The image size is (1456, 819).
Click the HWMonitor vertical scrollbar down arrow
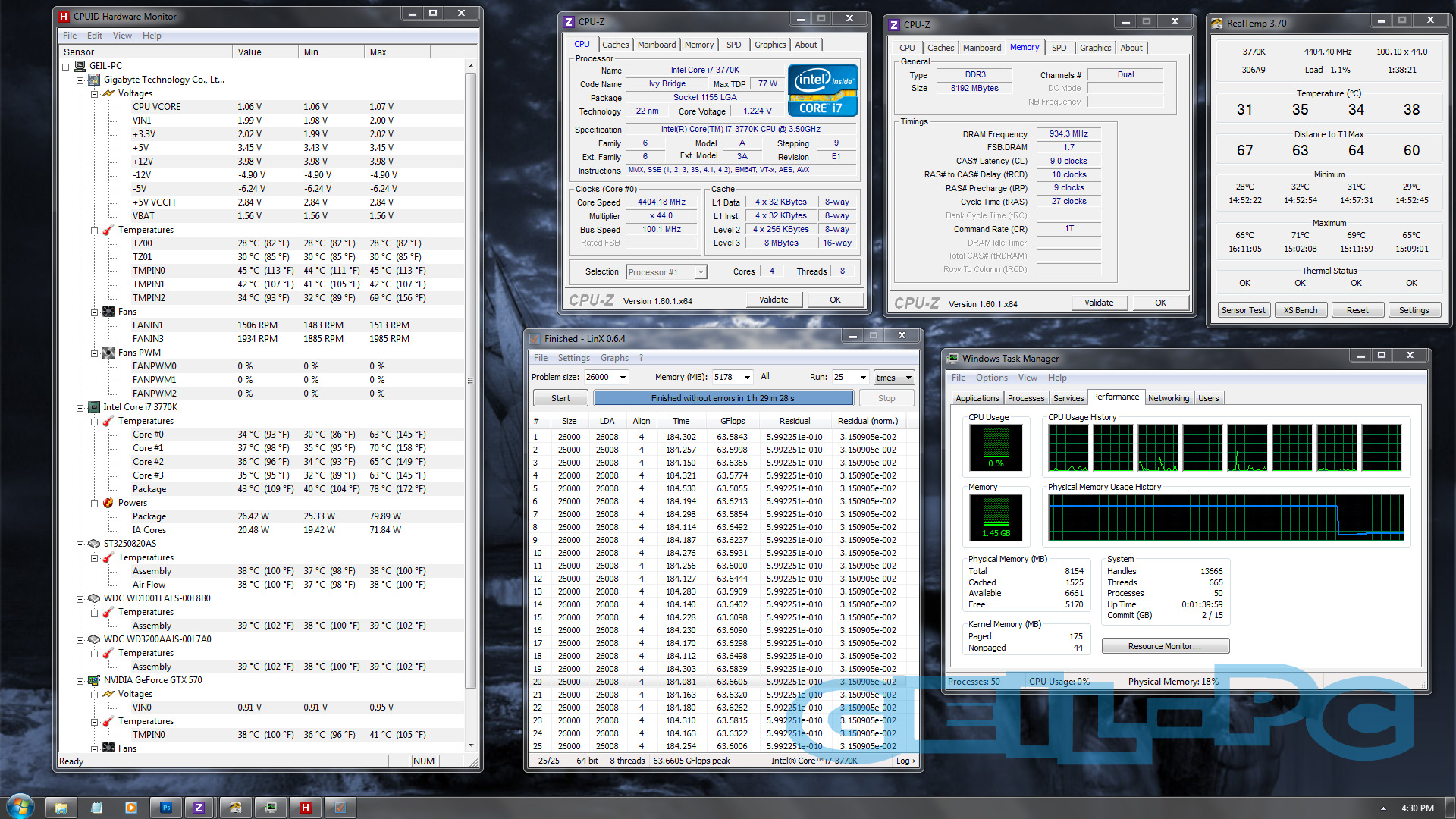[x=471, y=745]
